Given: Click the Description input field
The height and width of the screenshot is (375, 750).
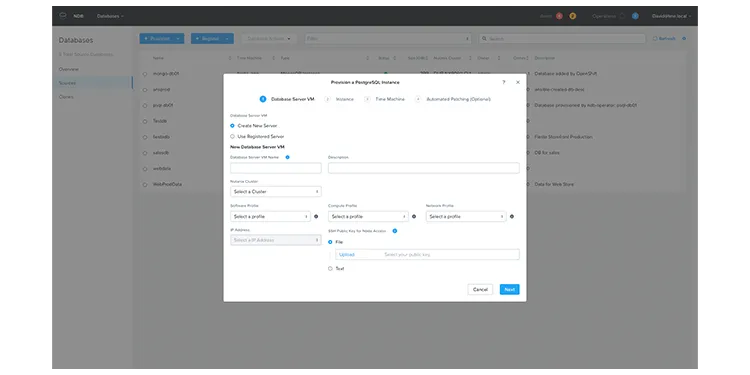Looking at the screenshot, I should click(424, 168).
